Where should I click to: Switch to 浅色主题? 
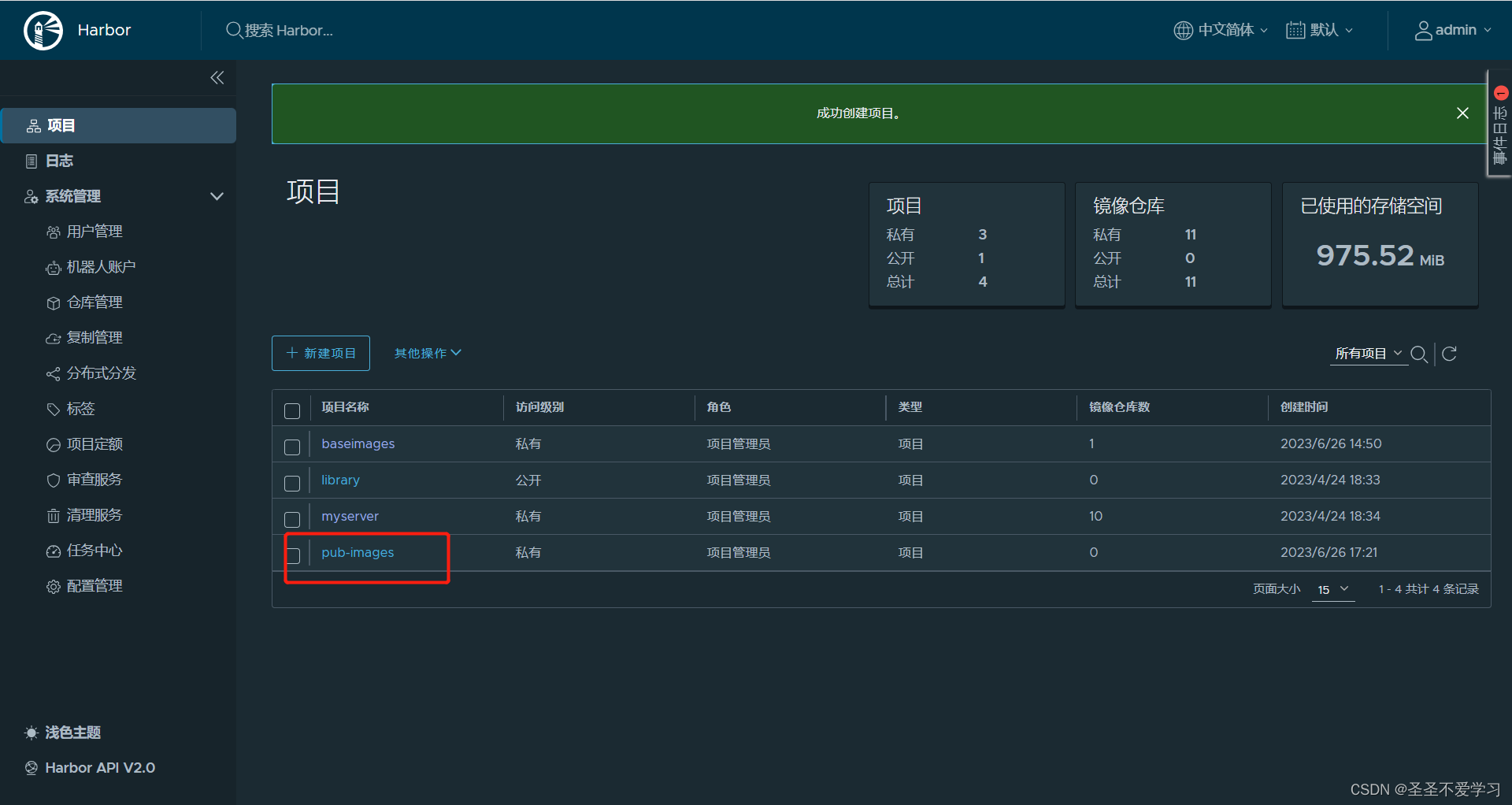tap(72, 733)
